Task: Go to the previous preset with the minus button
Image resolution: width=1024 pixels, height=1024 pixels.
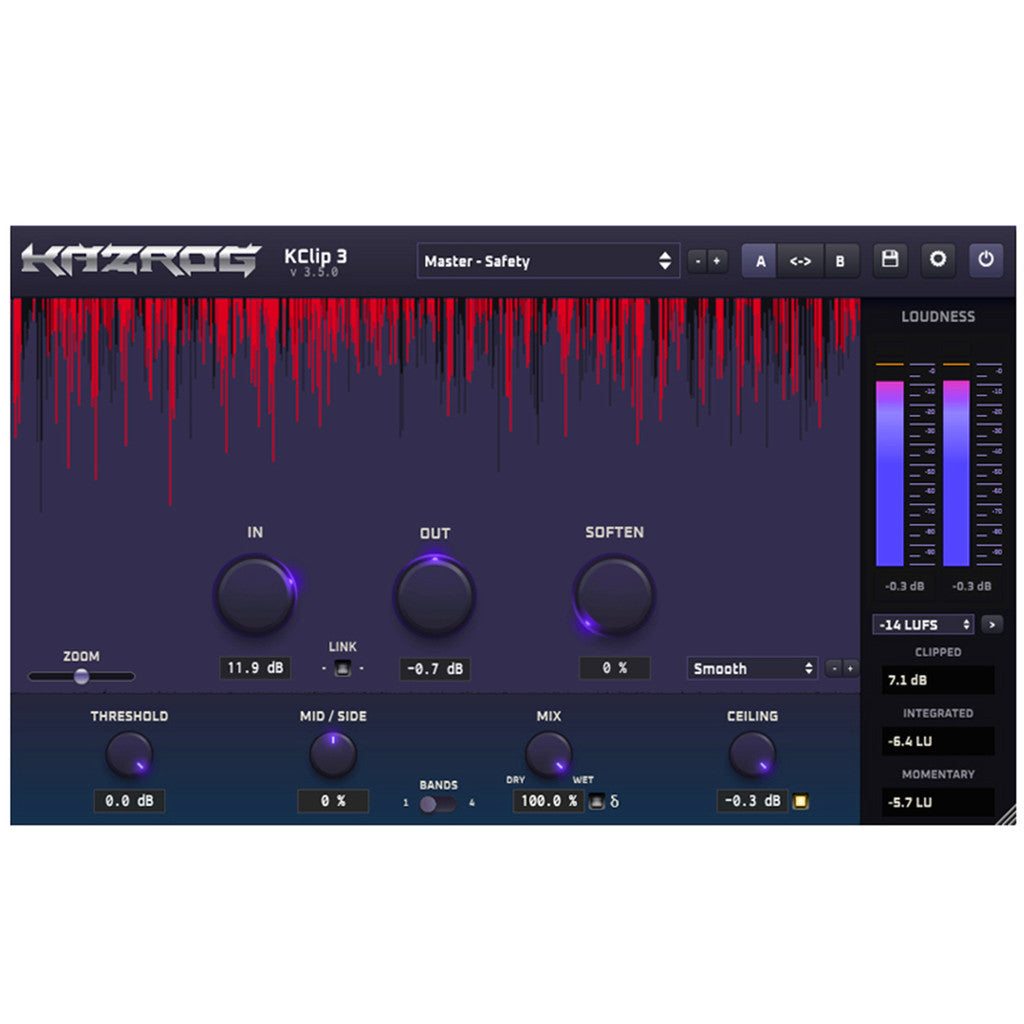Action: coord(698,261)
